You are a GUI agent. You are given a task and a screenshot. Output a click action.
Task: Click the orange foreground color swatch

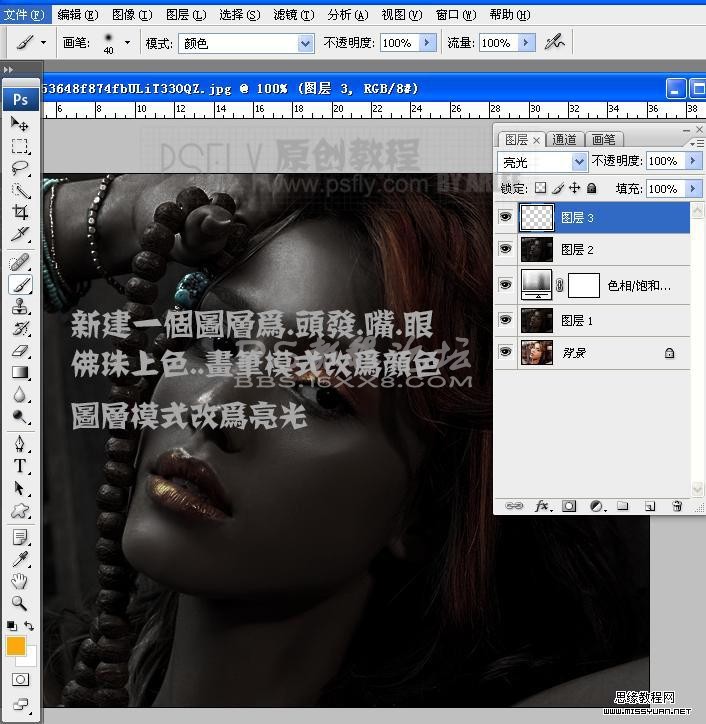[15, 646]
